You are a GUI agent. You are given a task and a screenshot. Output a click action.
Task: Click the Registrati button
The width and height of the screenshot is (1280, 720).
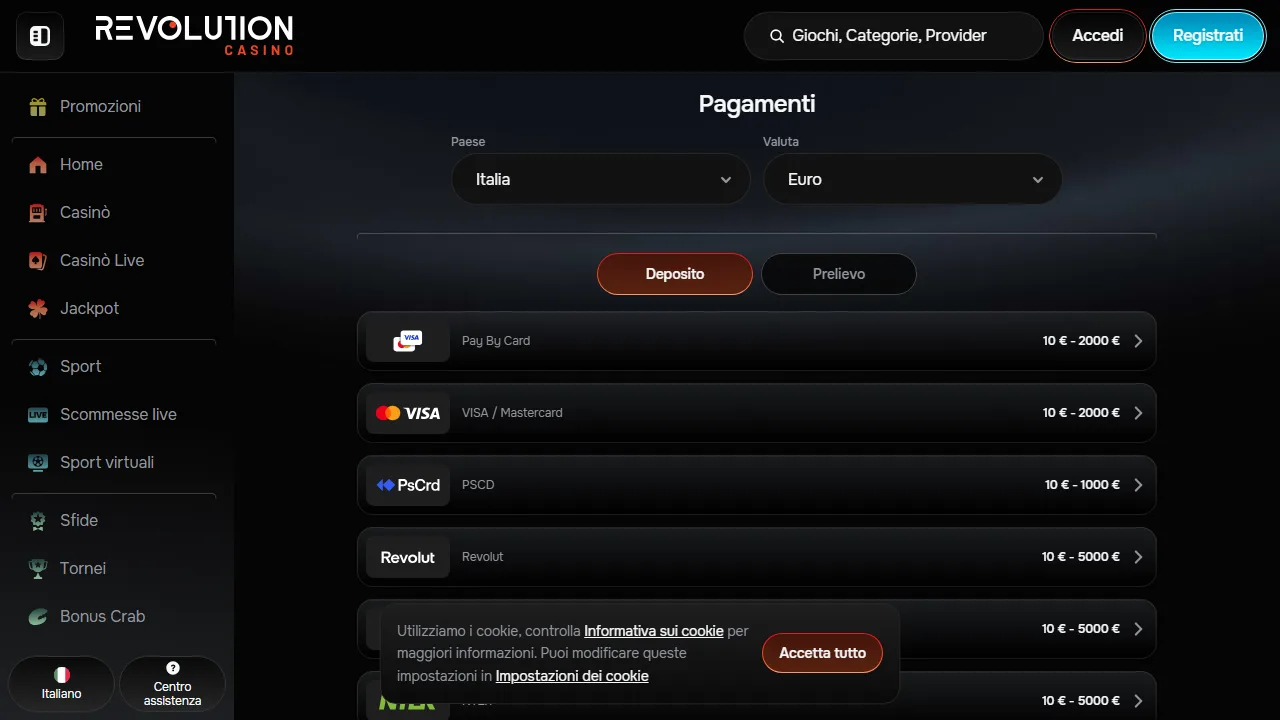coord(1208,36)
